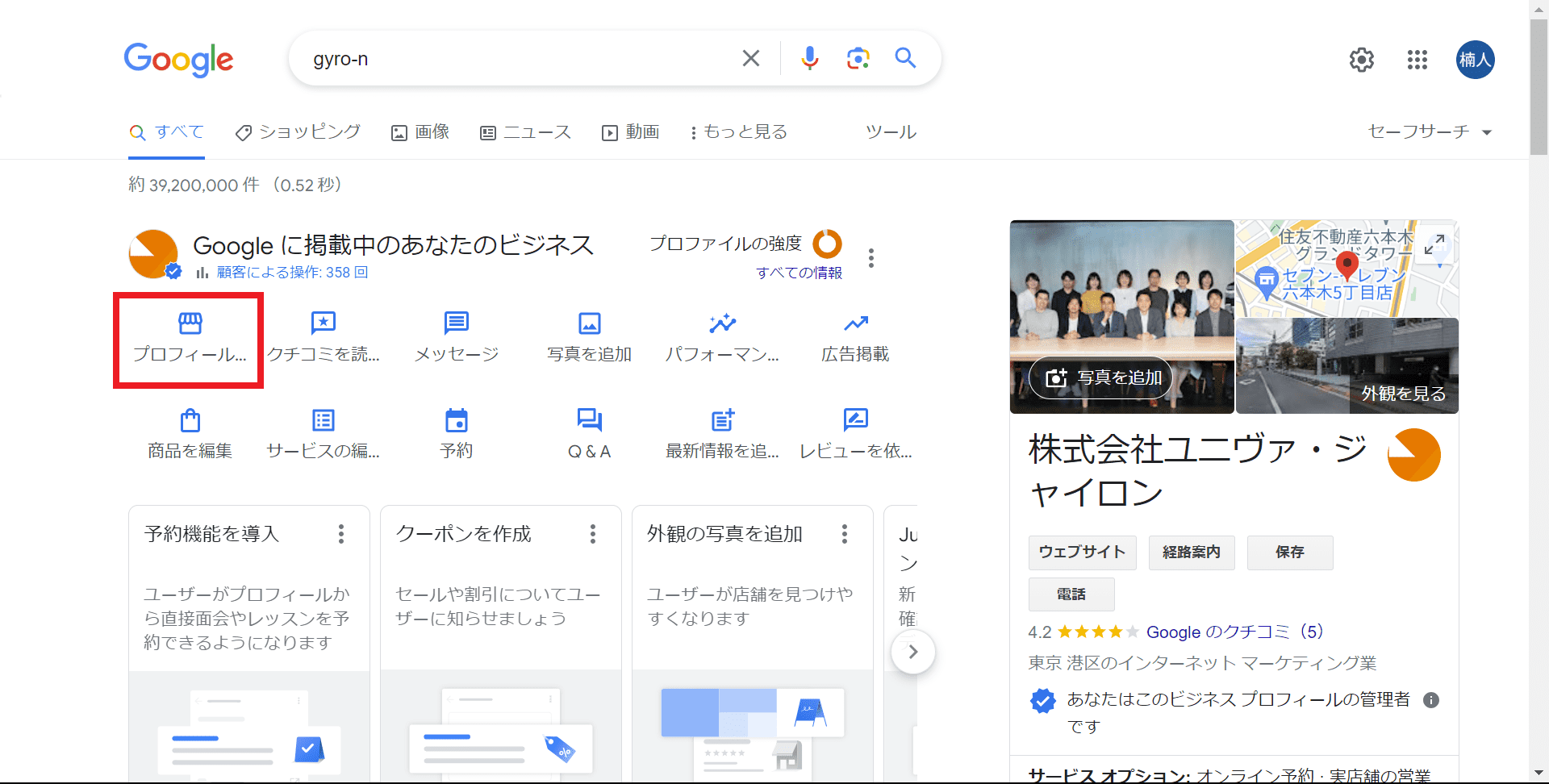The height and width of the screenshot is (784, 1549).
Task: Open the サービスの編集 shortcut
Action: point(323,436)
